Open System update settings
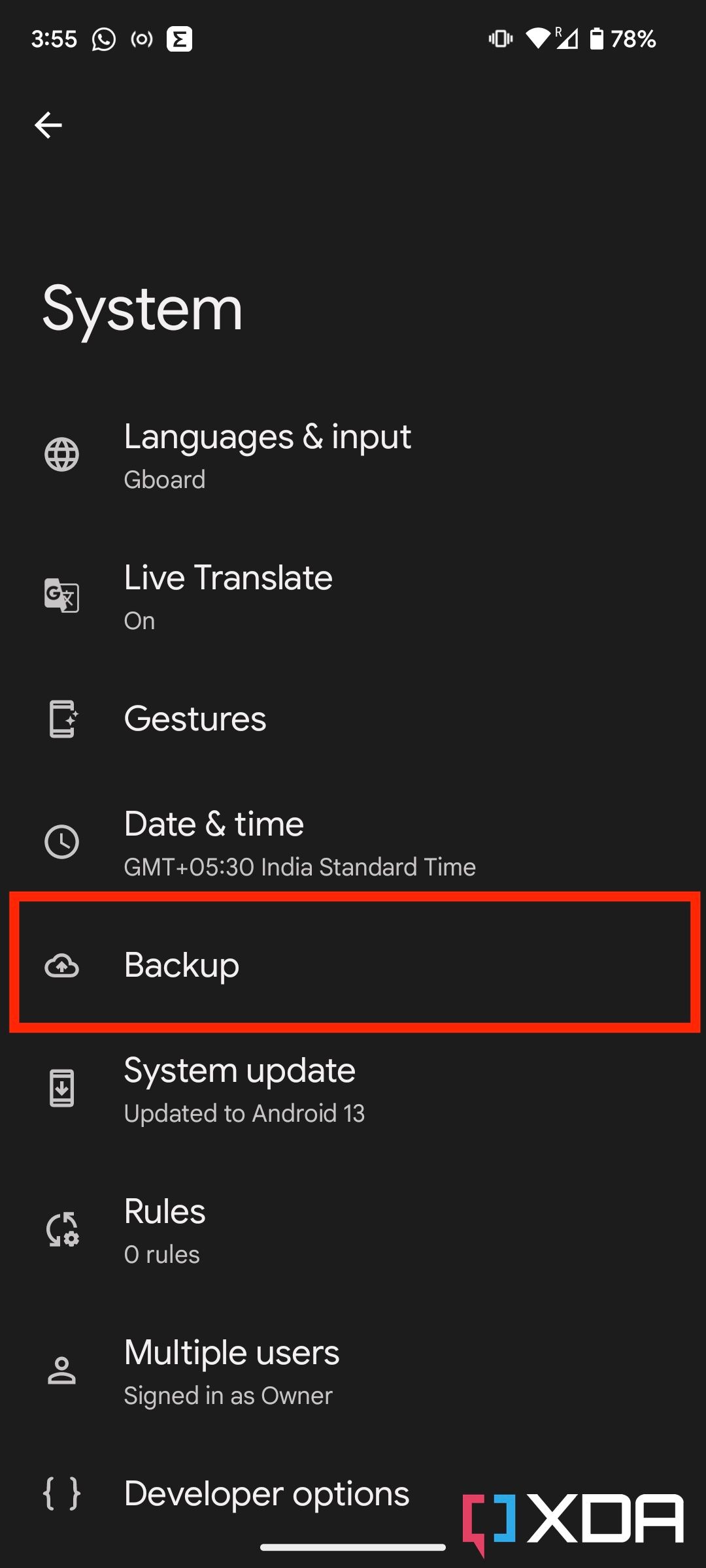Viewport: 706px width, 1568px height. point(353,1088)
